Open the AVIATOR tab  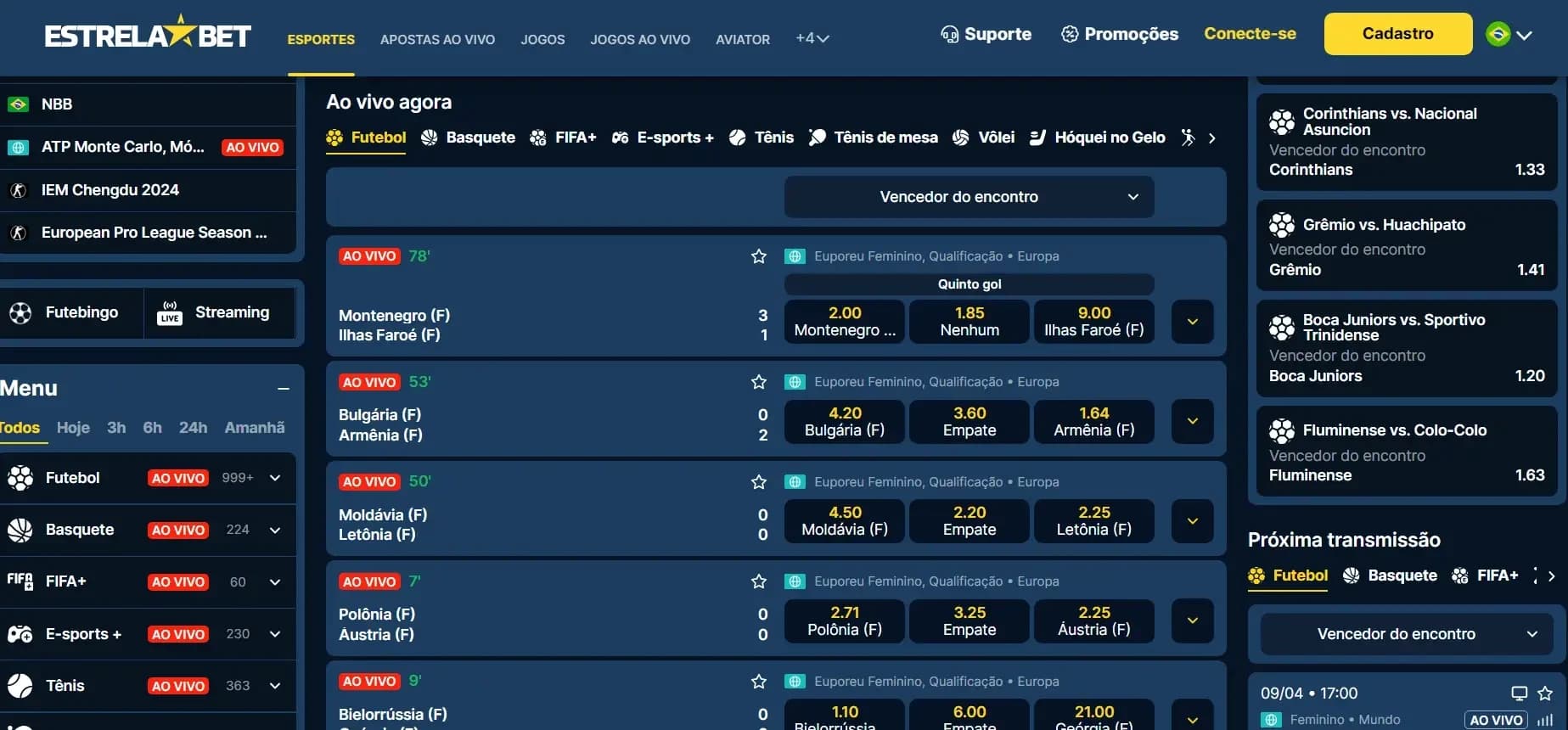(x=743, y=39)
